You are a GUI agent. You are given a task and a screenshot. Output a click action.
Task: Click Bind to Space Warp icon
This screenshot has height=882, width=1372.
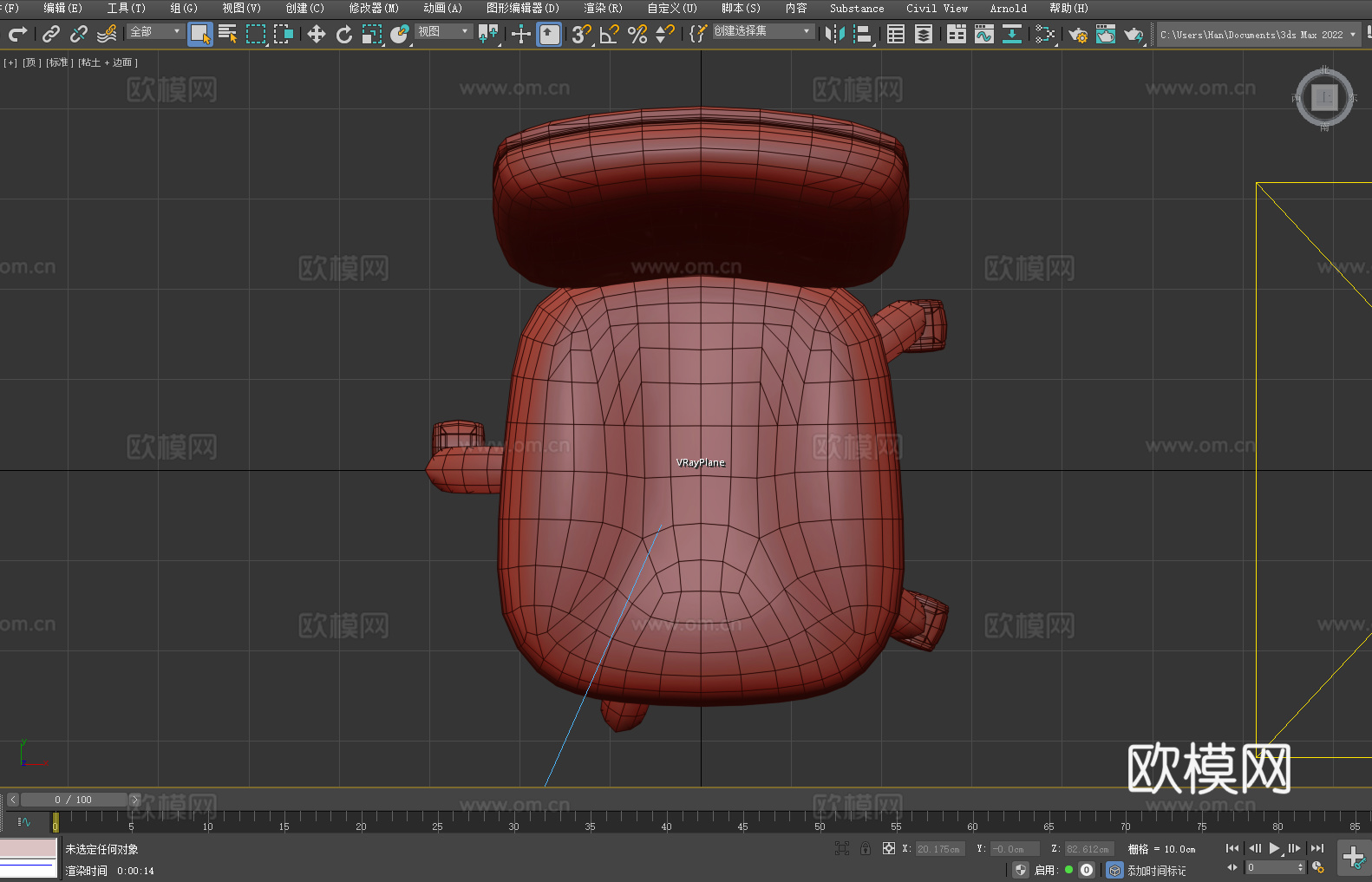tap(107, 34)
